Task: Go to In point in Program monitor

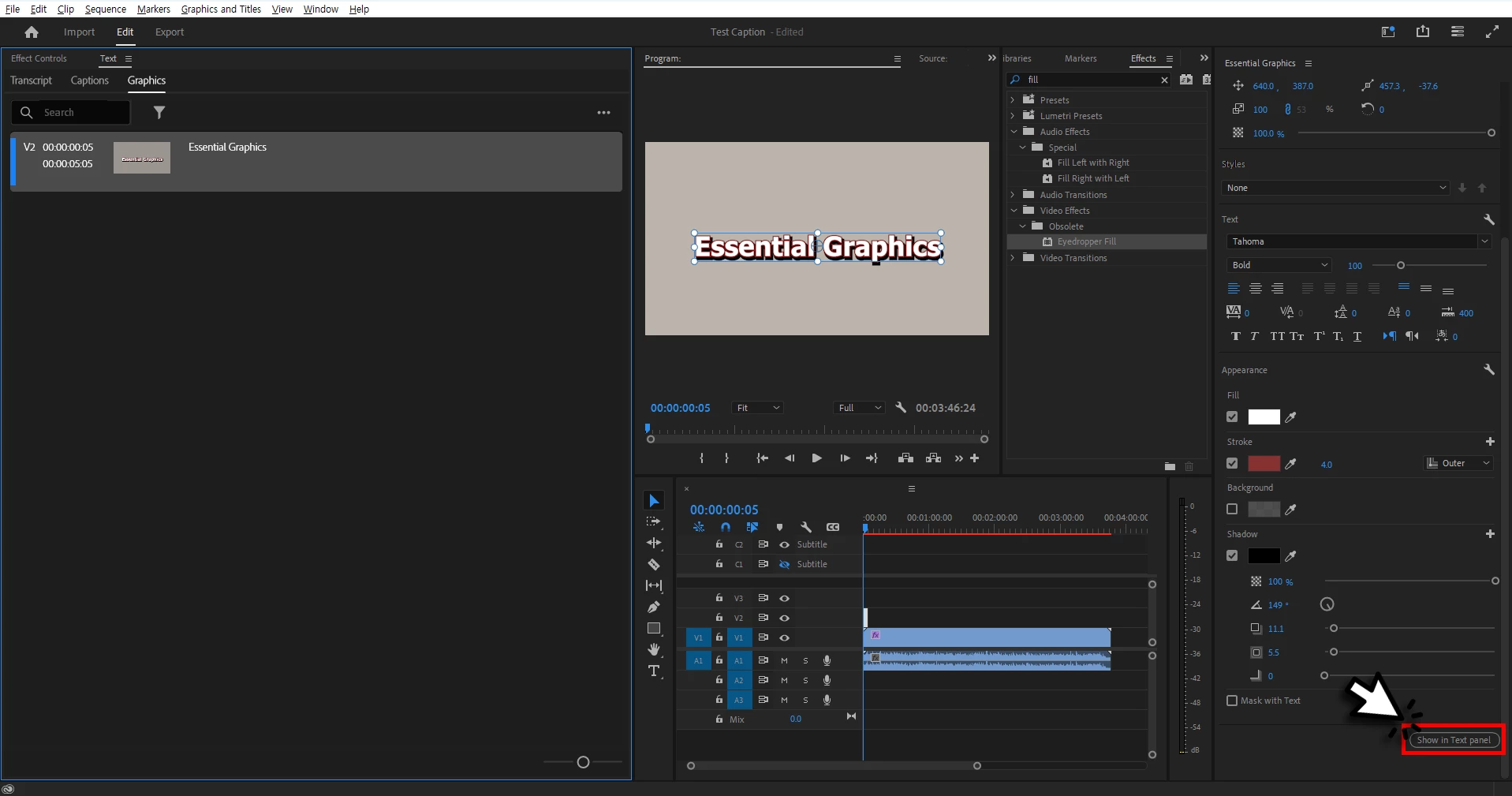Action: click(762, 458)
